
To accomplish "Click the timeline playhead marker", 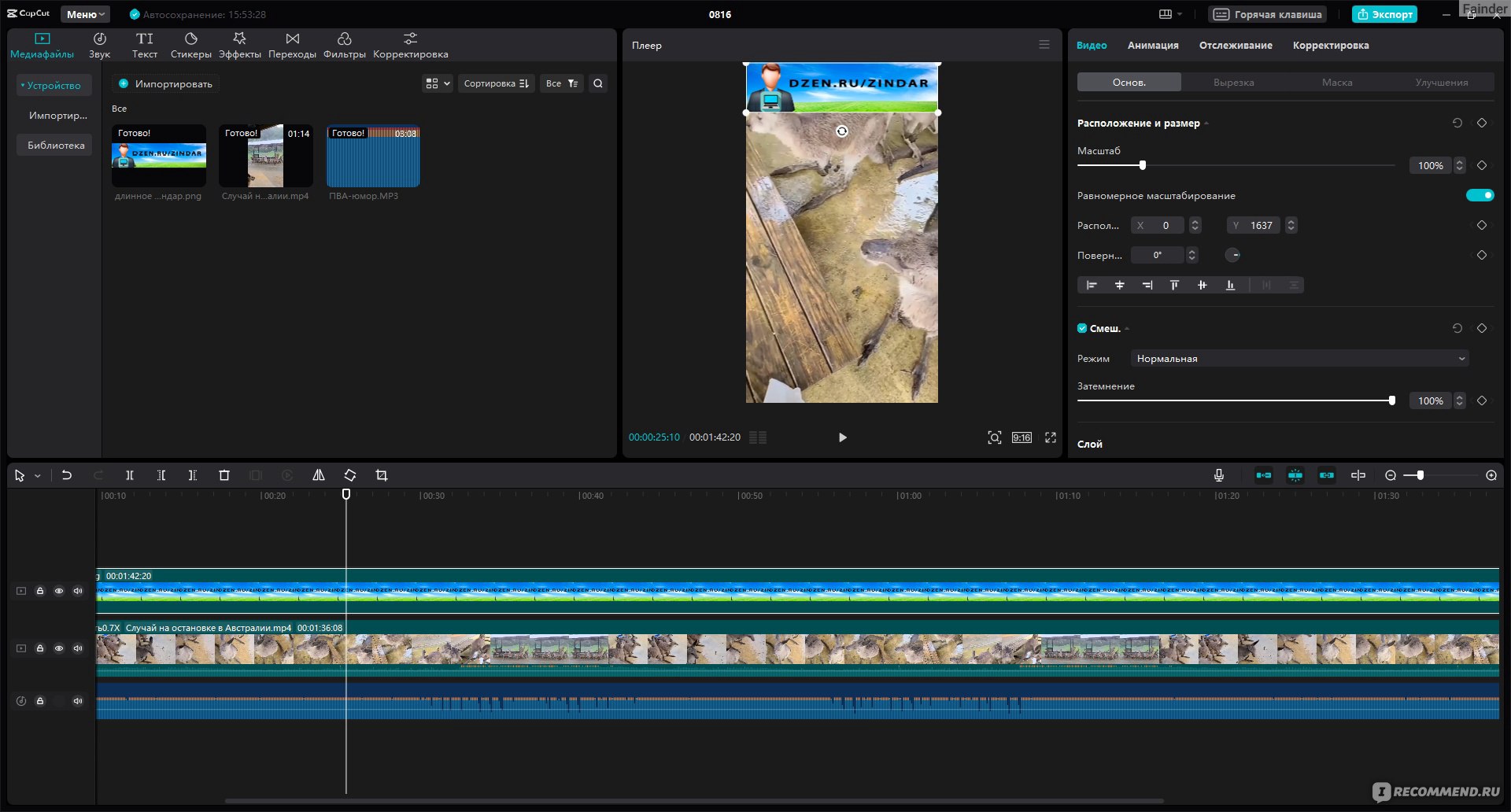I will tap(346, 494).
